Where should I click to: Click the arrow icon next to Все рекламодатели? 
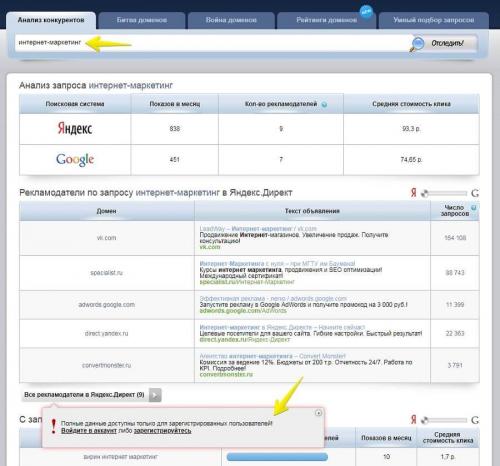tap(155, 395)
